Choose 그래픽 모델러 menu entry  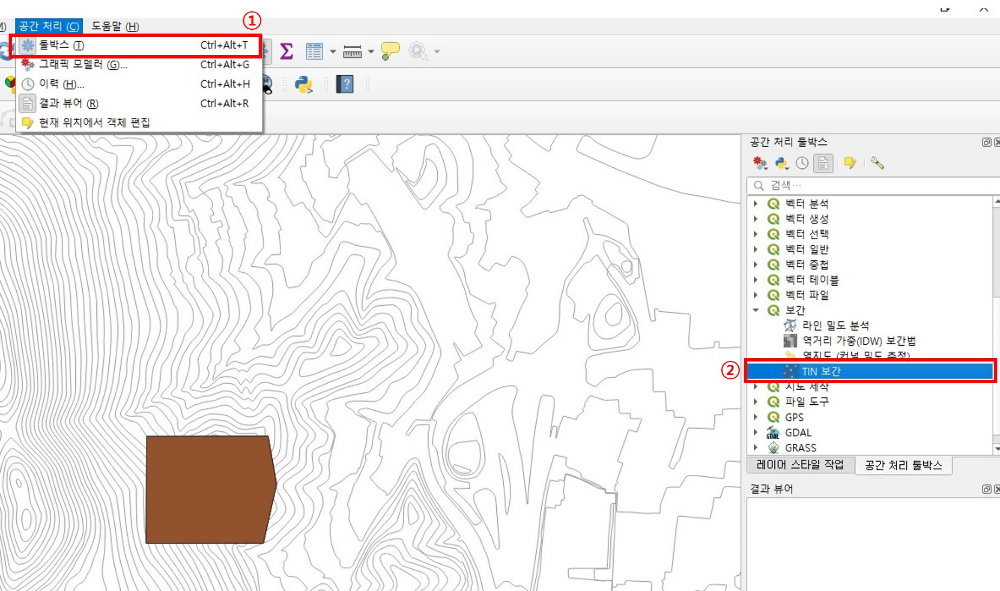coord(136,64)
